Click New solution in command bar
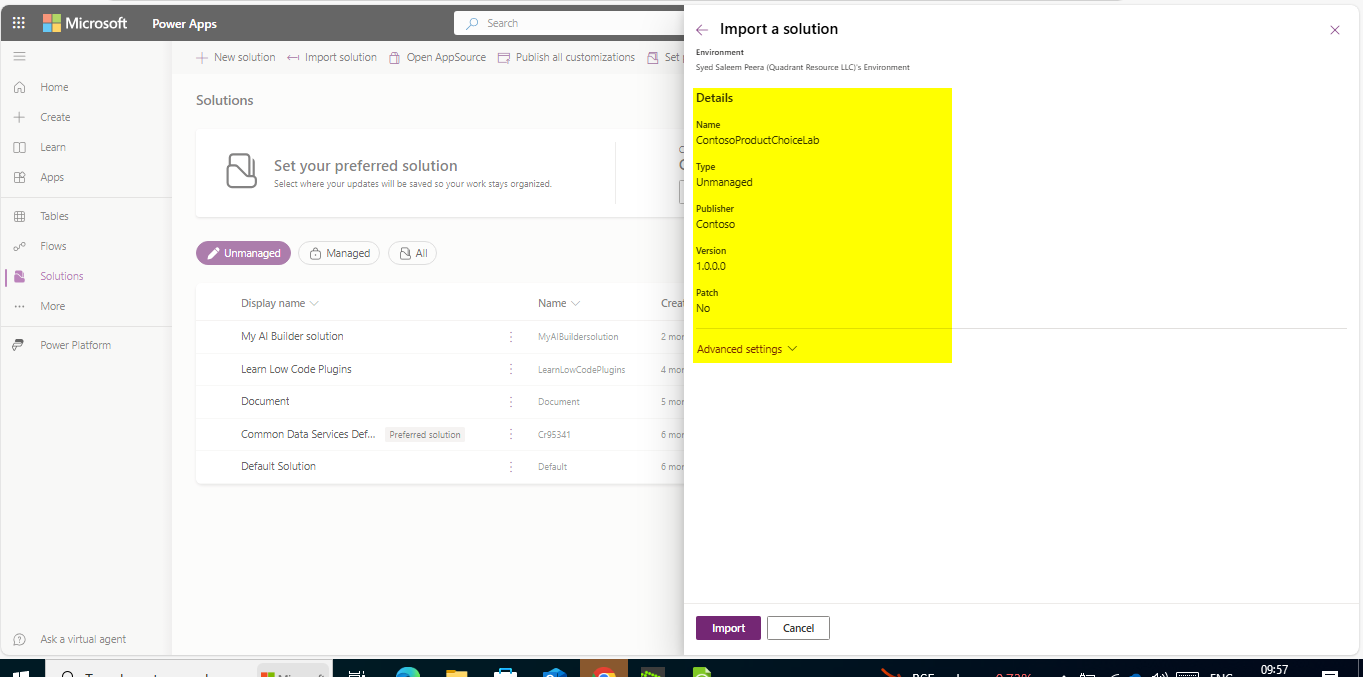This screenshot has width=1363, height=677. point(235,57)
